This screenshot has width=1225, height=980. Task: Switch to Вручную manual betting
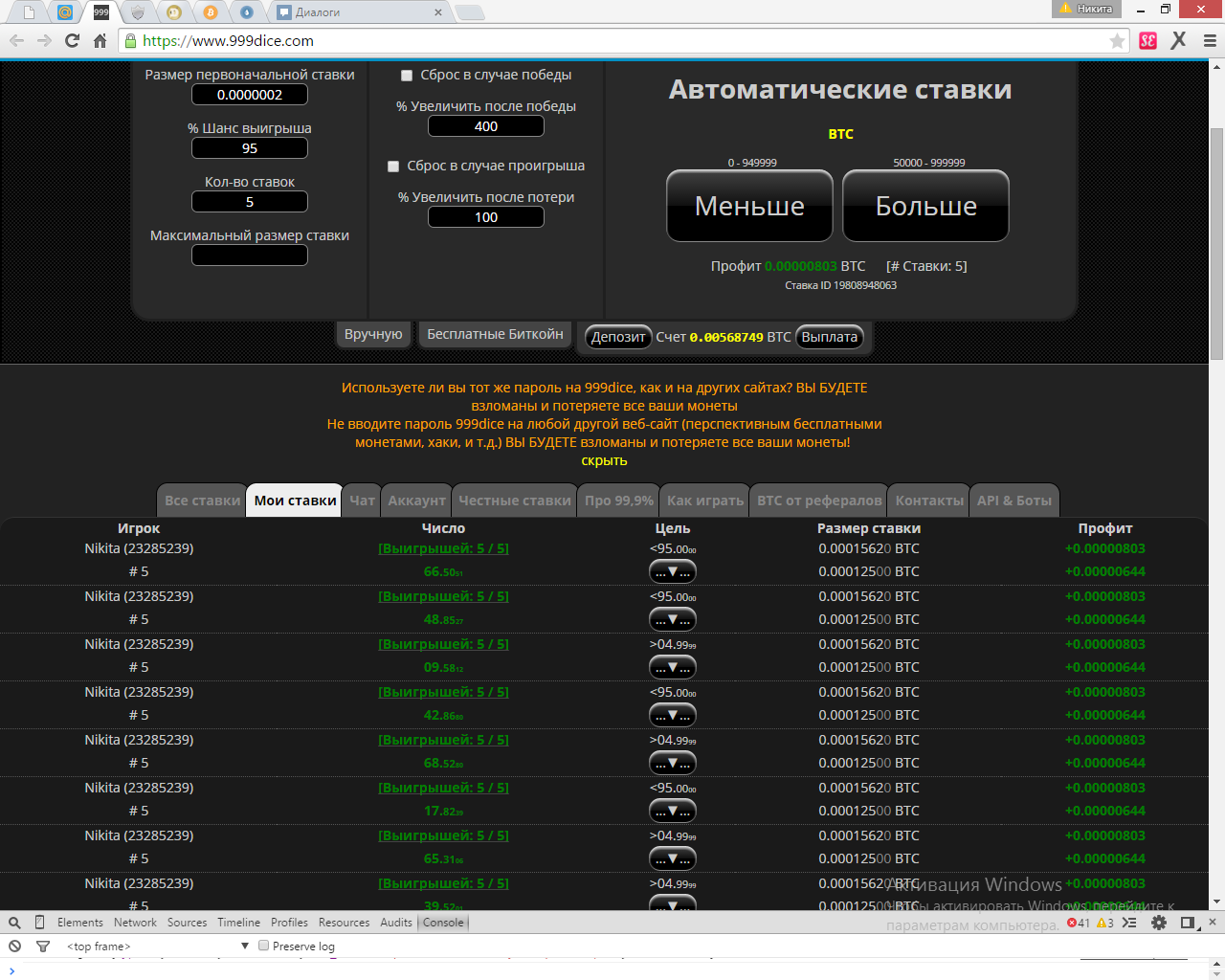(373, 334)
